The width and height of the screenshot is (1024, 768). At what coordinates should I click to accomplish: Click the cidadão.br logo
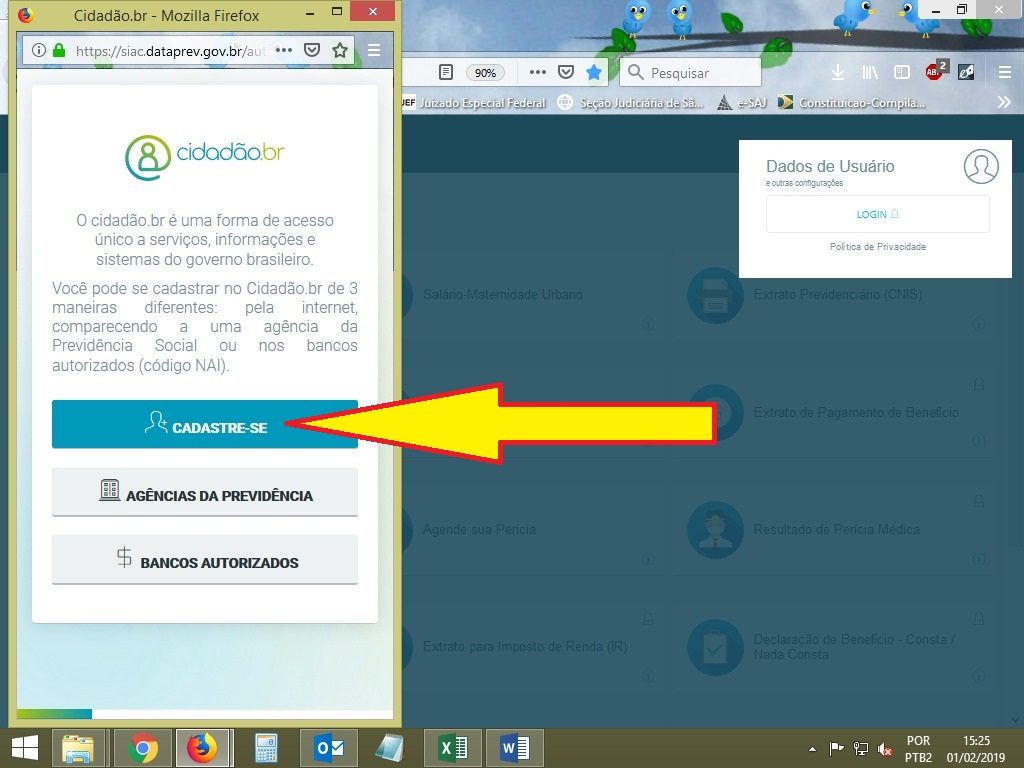coord(204,157)
